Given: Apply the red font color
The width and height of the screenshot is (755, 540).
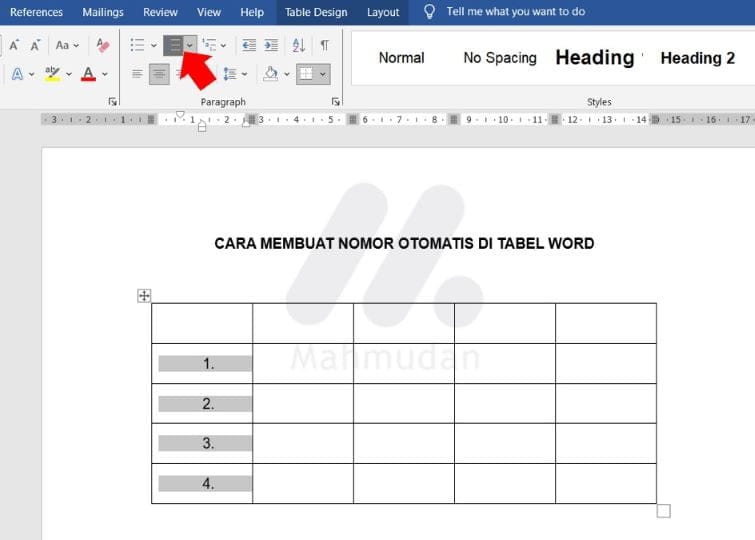Looking at the screenshot, I should tap(88, 74).
